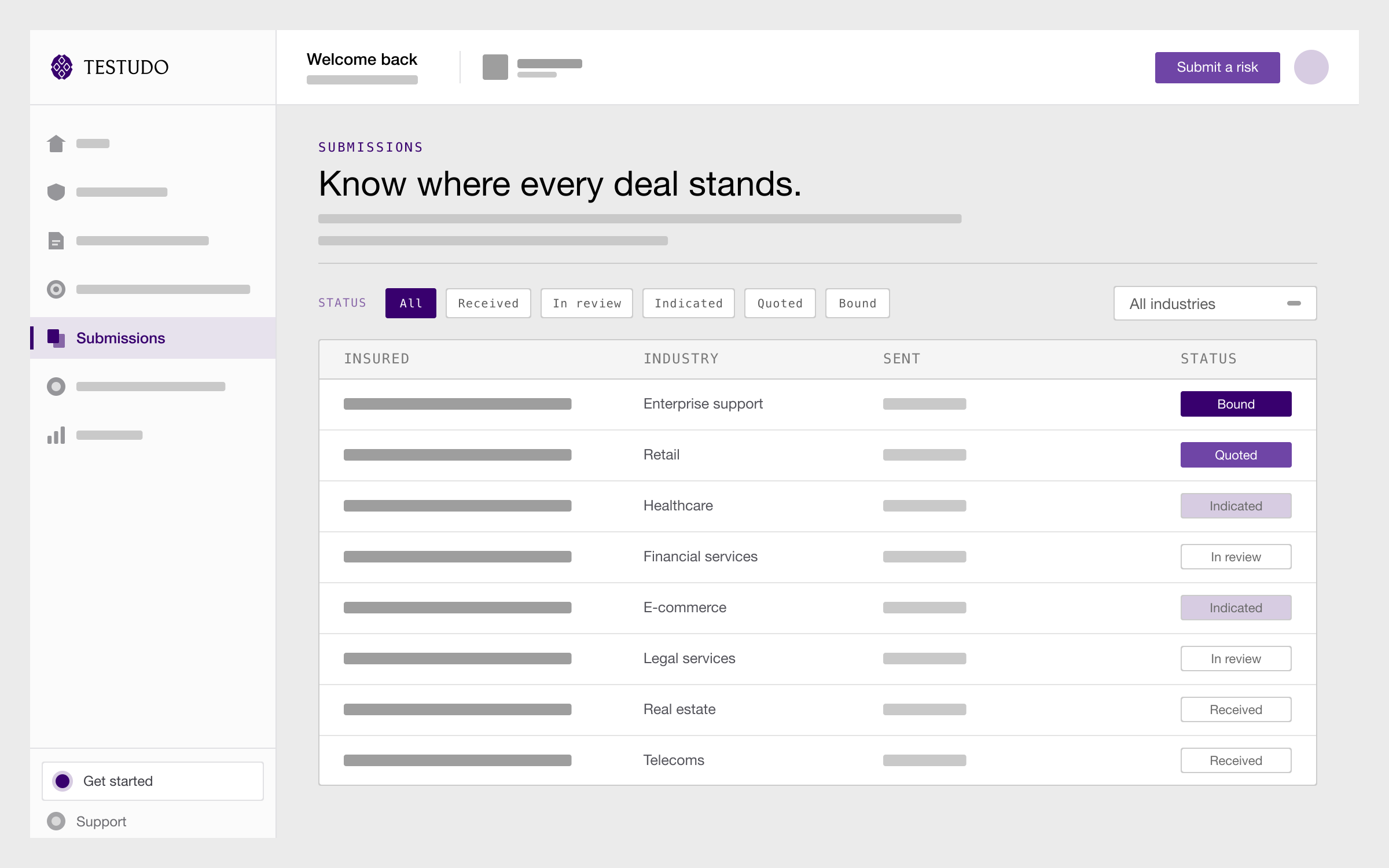
Task: Open the shield icon sidebar item
Action: pyautogui.click(x=56, y=192)
